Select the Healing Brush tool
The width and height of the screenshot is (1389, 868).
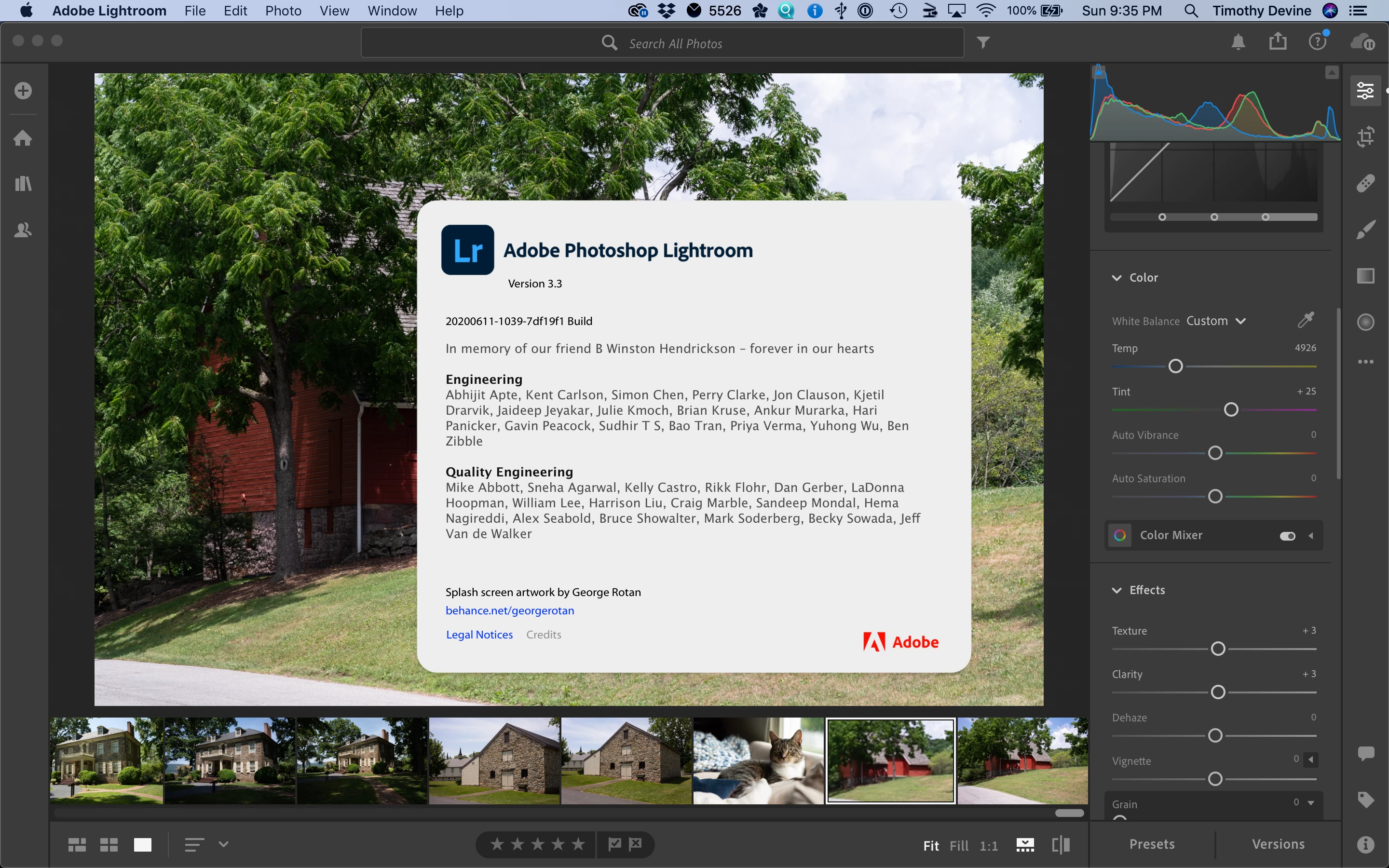pos(1365,183)
